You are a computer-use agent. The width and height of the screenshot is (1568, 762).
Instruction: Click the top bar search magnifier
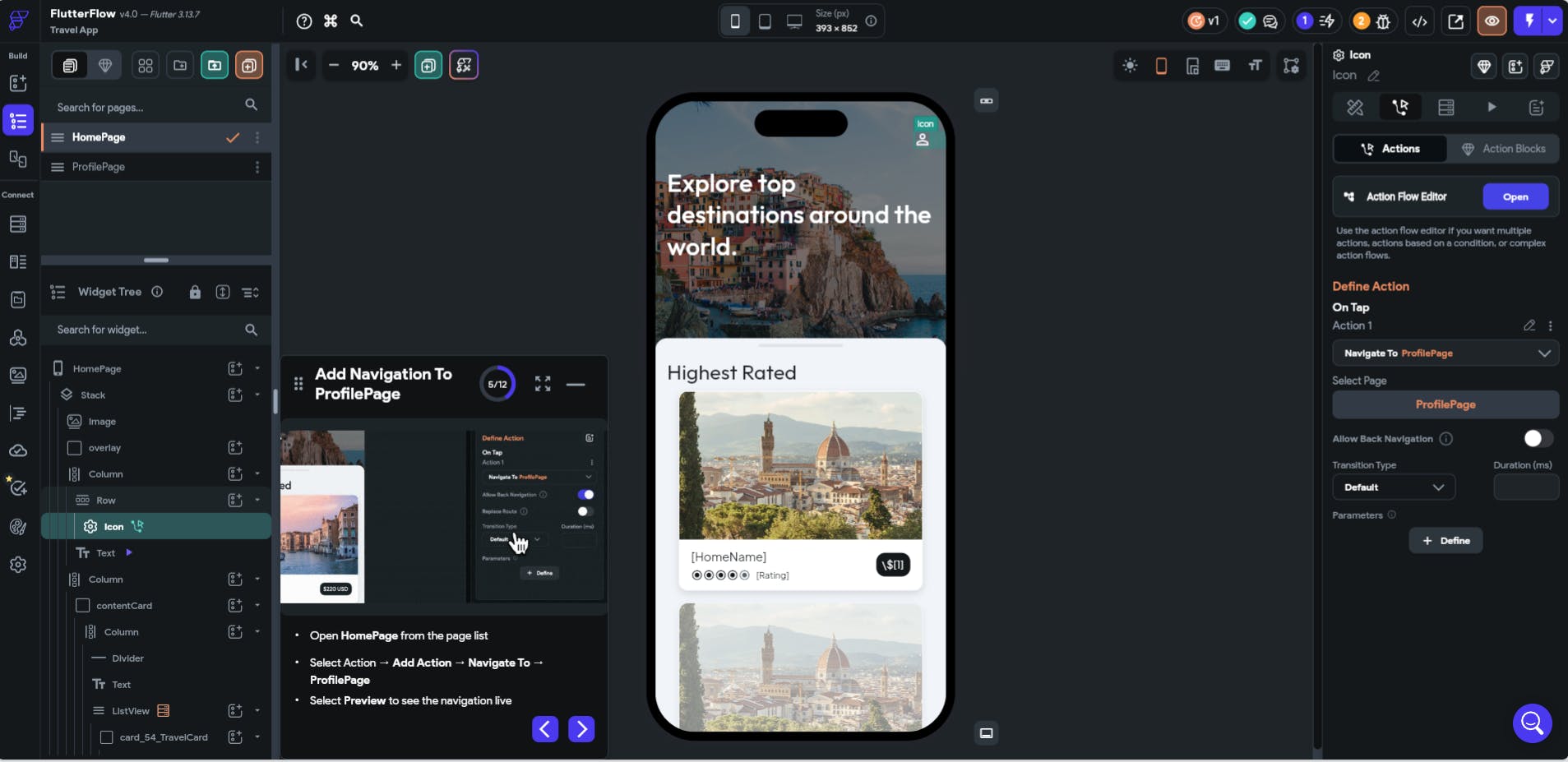[357, 21]
